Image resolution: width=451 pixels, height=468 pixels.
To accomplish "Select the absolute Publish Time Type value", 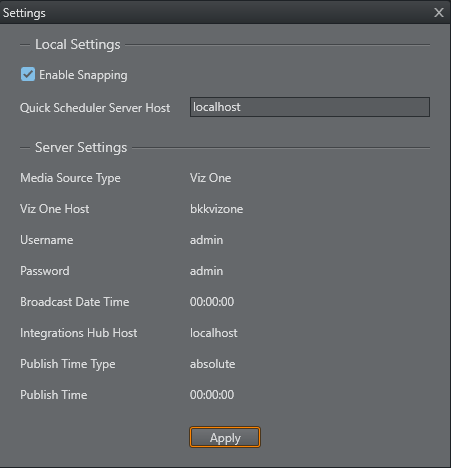I will 212,364.
